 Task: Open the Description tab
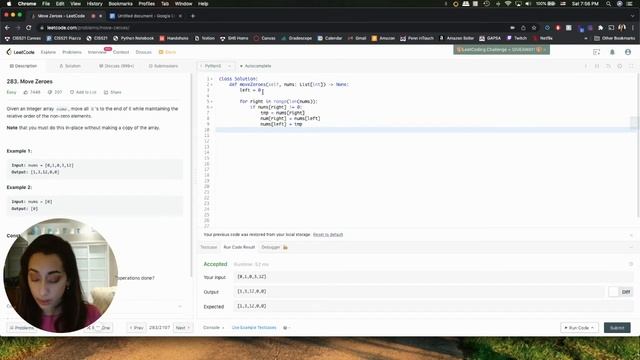[23, 66]
